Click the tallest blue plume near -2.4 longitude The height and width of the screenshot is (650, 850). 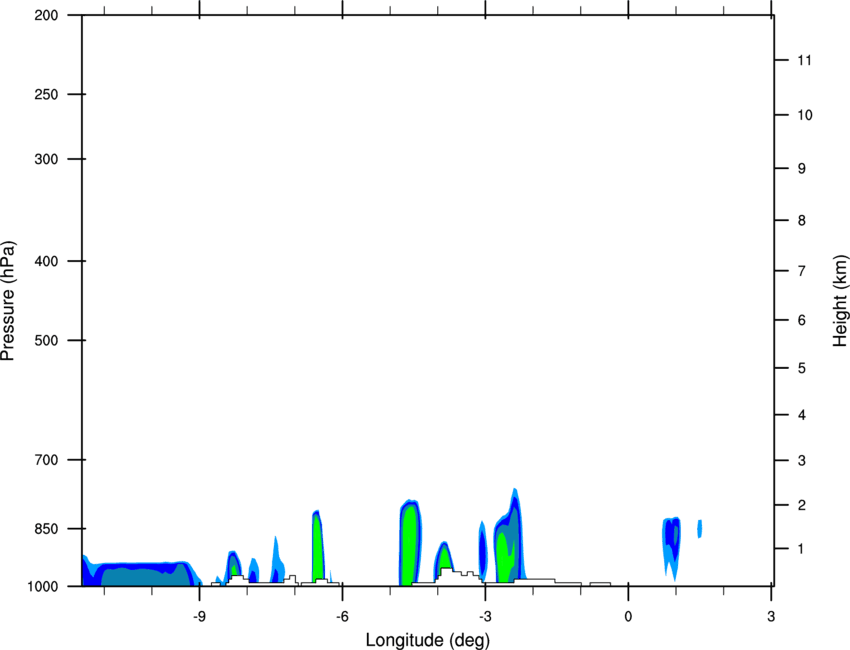point(509,536)
